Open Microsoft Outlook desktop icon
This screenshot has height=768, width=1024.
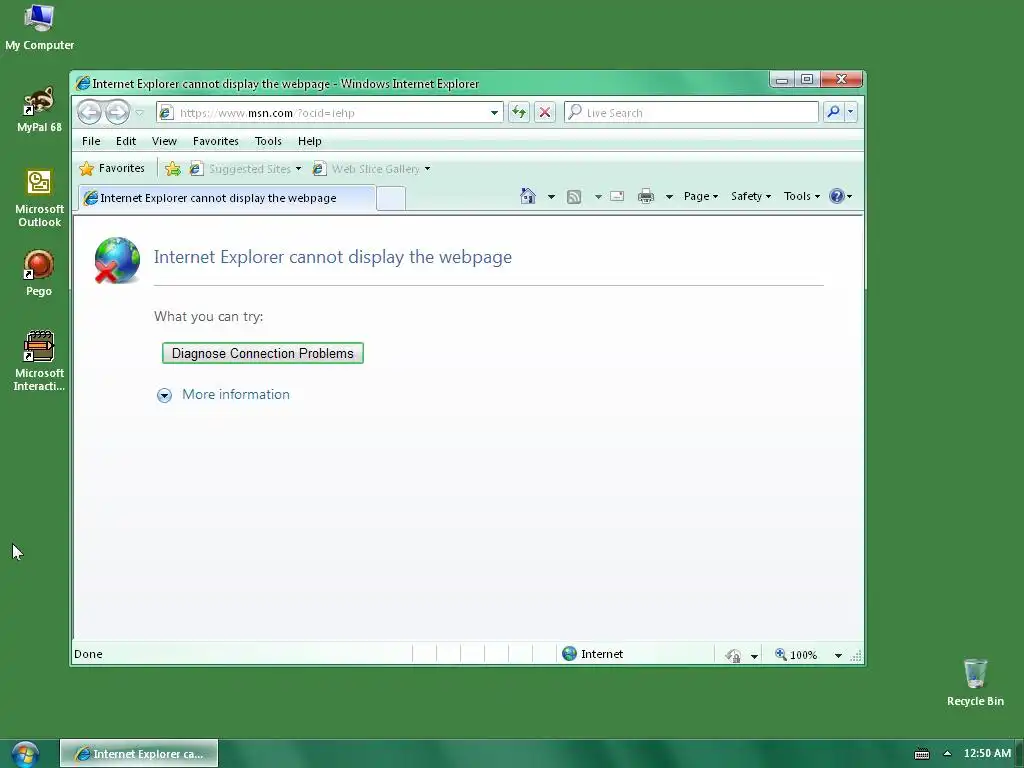[39, 199]
